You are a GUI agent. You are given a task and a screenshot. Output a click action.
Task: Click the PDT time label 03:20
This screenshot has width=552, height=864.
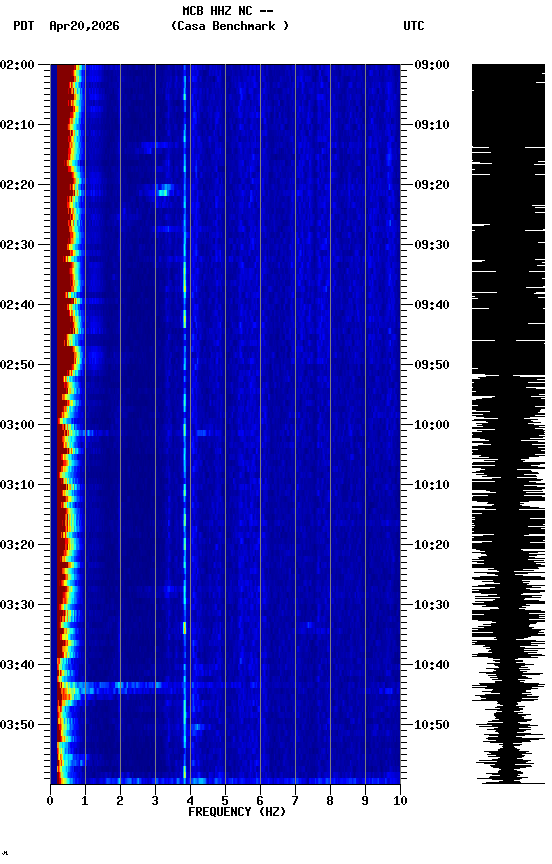click(17, 546)
